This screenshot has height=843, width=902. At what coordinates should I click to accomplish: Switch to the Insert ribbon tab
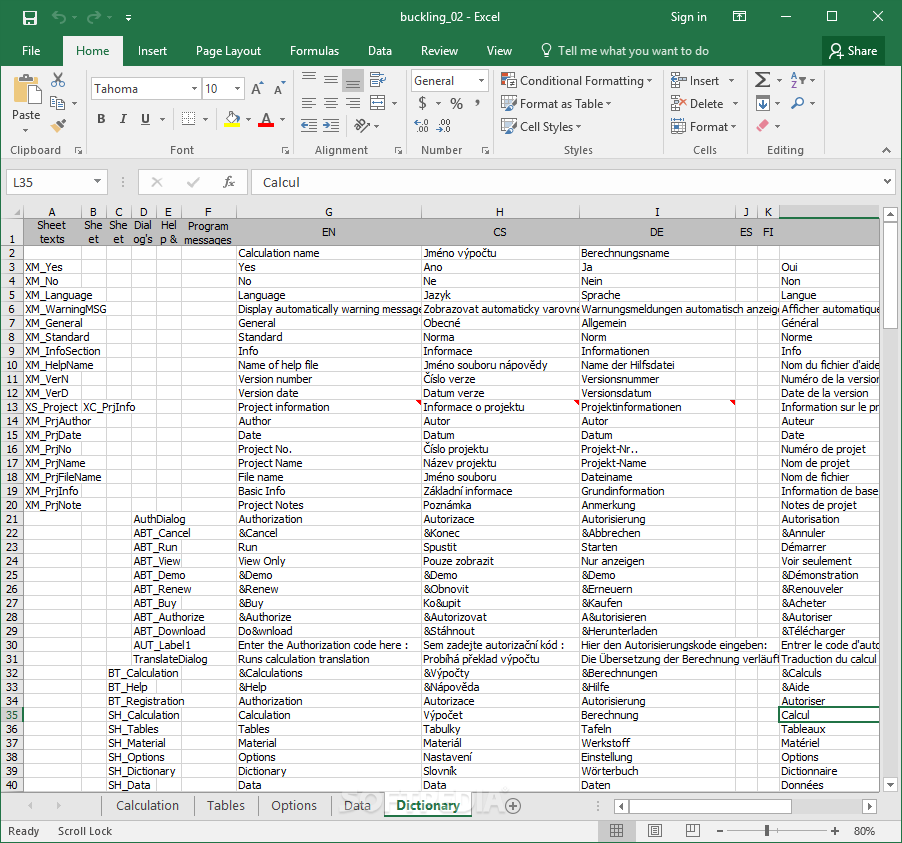152,51
